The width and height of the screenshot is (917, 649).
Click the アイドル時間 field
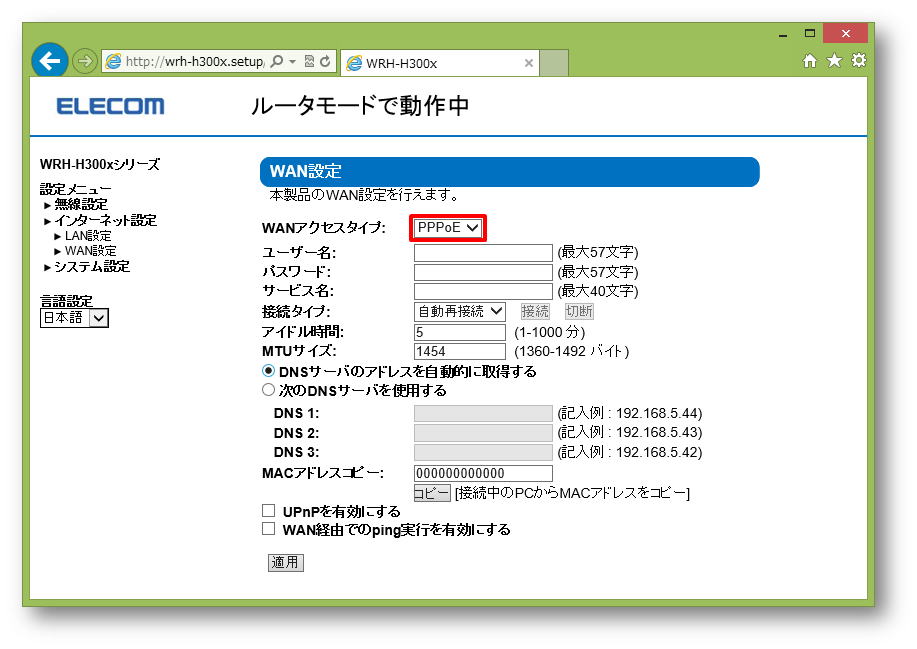pos(460,333)
